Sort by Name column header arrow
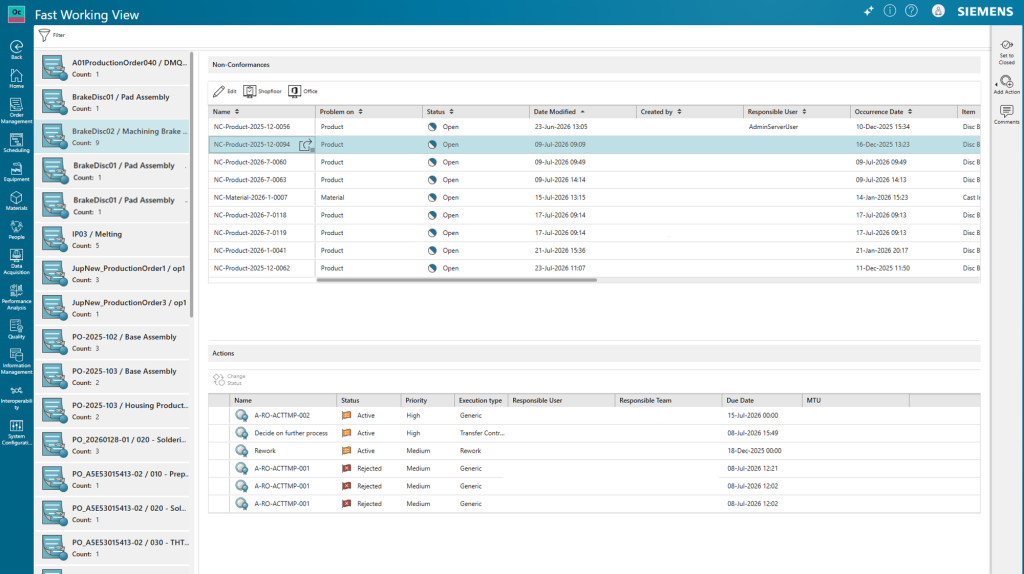Image resolution: width=1024 pixels, height=574 pixels. [x=237, y=112]
